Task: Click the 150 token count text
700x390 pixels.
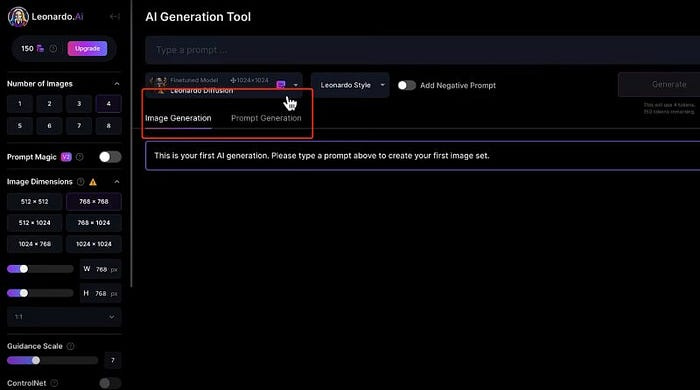Action: [27, 49]
